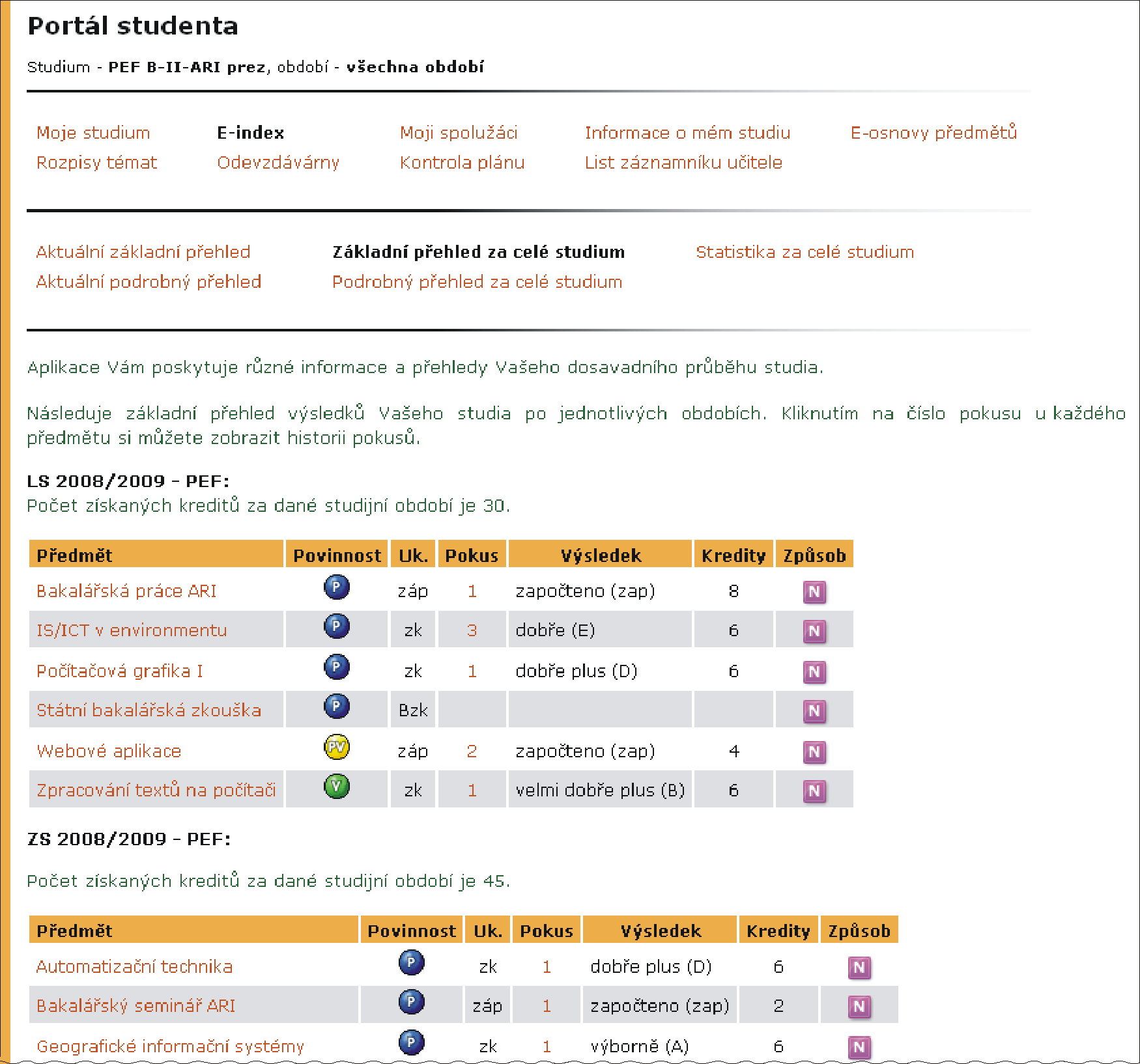Click the P icon for Státní bakalářská zkouška
The height and width of the screenshot is (1064, 1140).
coord(337,707)
